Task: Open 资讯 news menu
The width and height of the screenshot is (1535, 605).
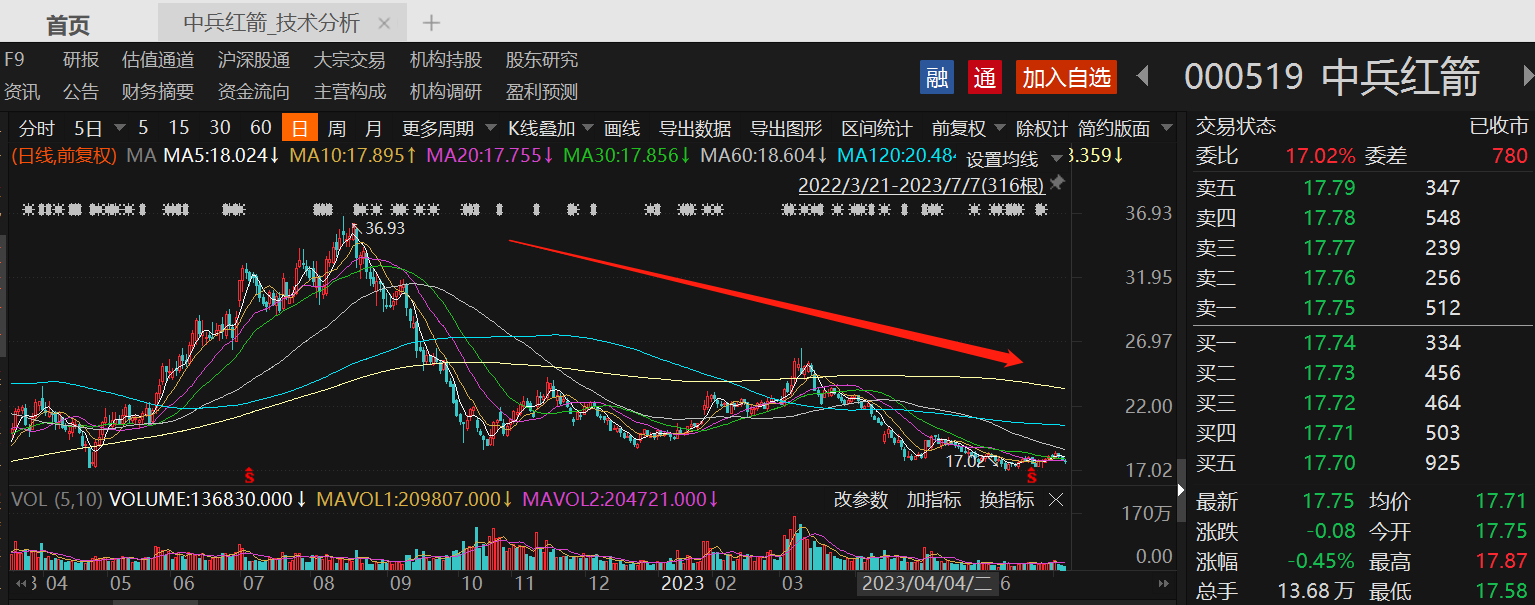Action: pos(22,92)
